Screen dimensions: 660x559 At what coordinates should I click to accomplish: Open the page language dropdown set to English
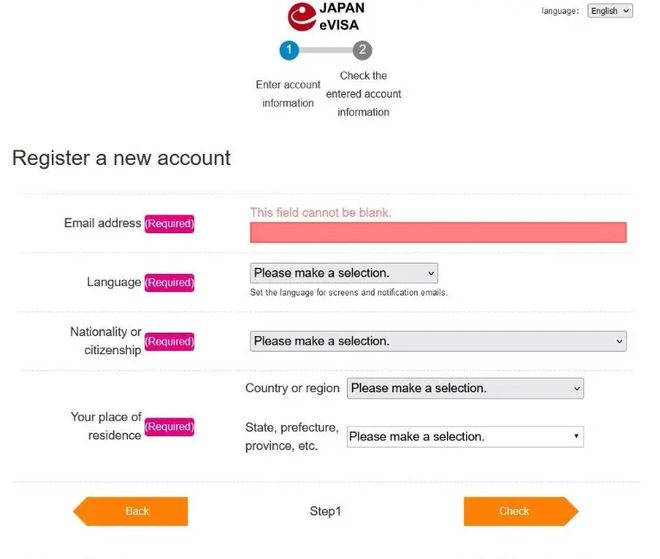pyautogui.click(x=610, y=11)
